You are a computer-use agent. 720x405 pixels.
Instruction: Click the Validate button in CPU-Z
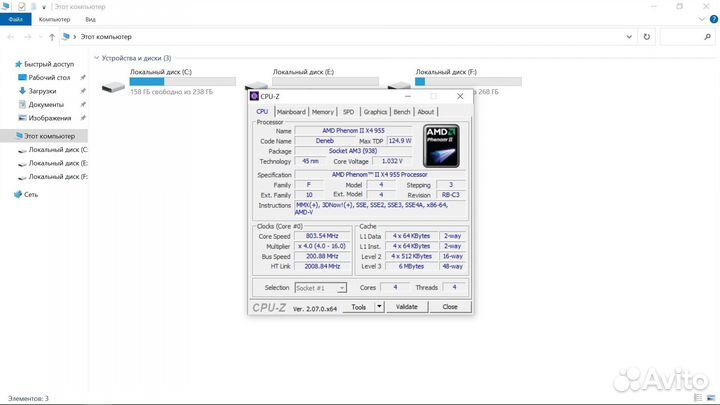tap(406, 307)
